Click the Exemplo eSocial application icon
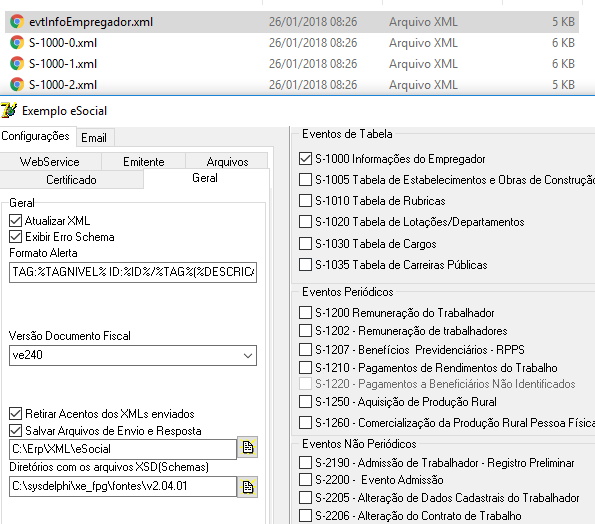This screenshot has width=595, height=524. (9, 110)
